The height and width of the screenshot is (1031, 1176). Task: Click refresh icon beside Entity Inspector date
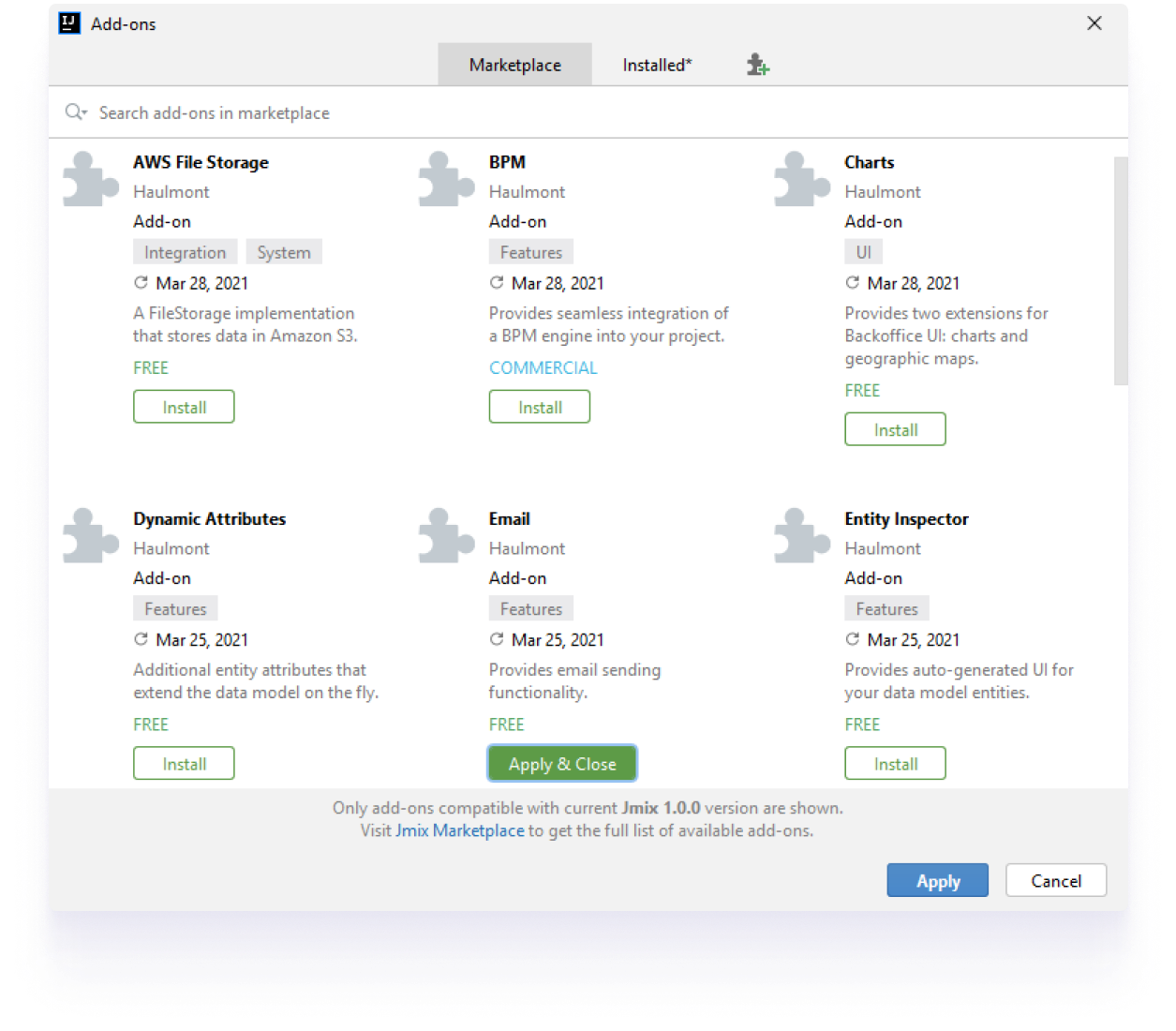click(853, 639)
